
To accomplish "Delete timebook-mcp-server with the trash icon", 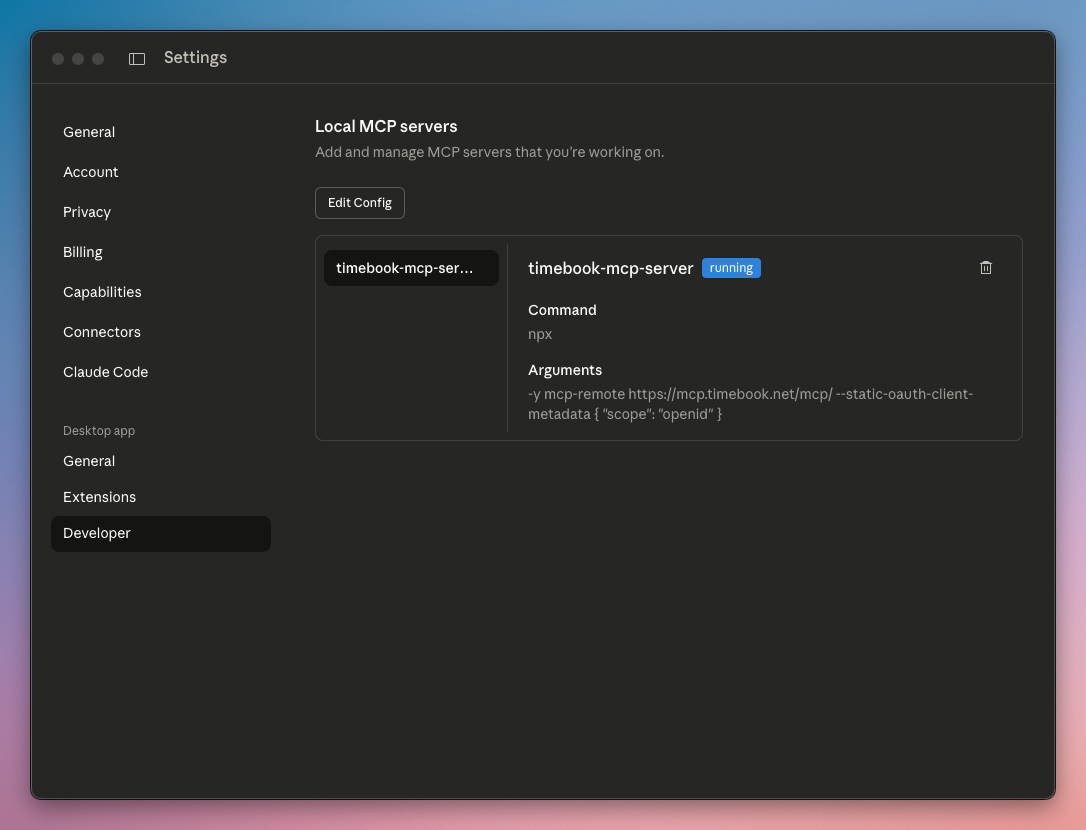I will tap(986, 268).
